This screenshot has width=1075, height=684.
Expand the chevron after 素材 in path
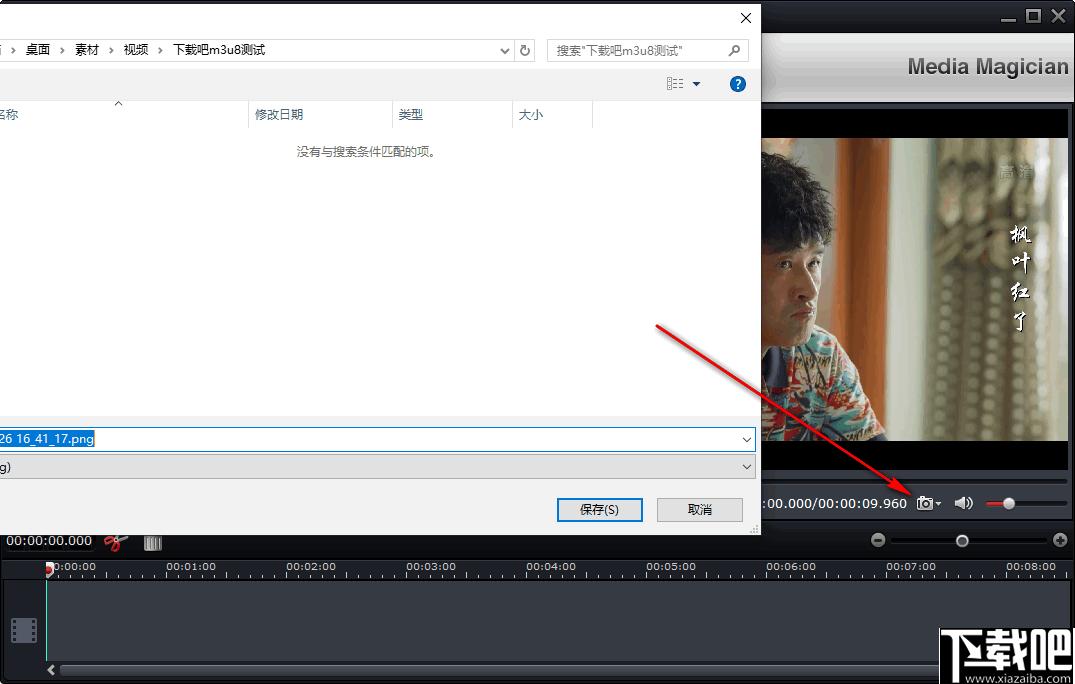coord(111,50)
